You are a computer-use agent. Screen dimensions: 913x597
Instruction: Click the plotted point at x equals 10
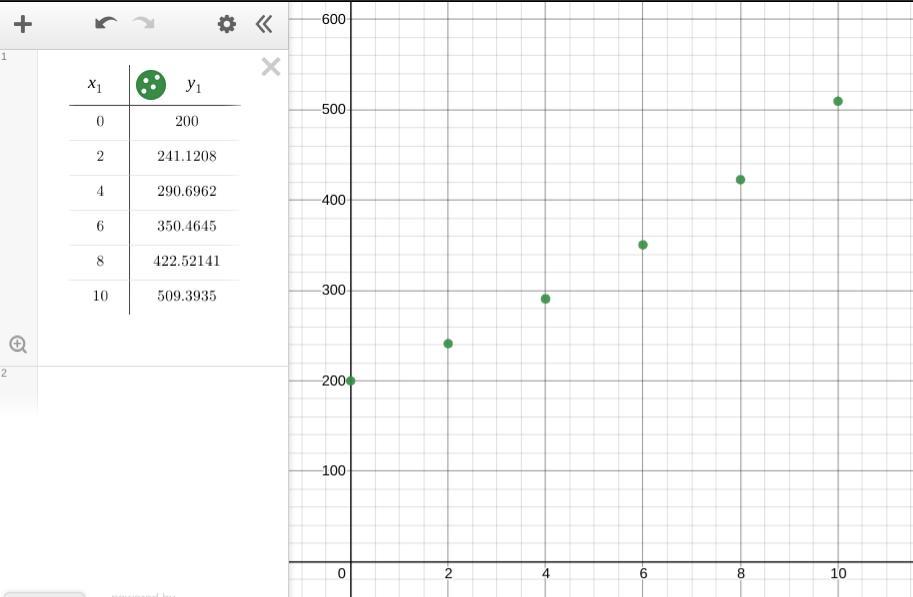tap(838, 102)
